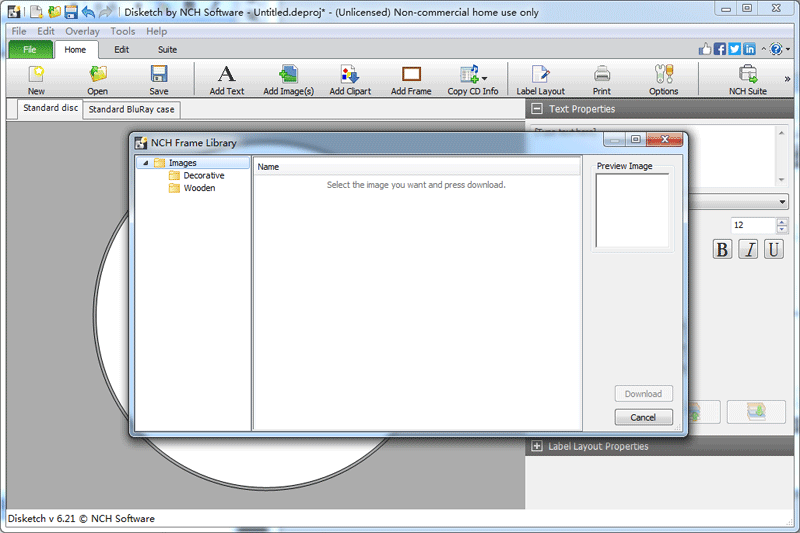Open the Tools menu
This screenshot has width=800, height=533.
(x=123, y=31)
